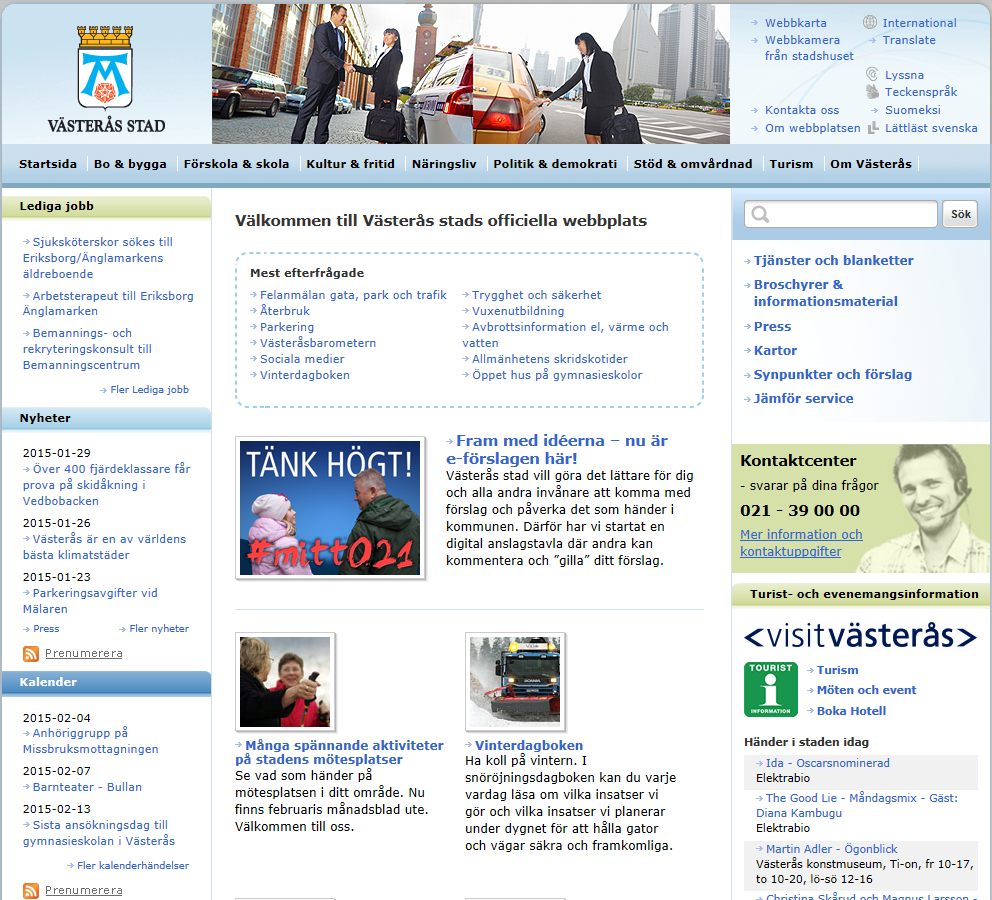Click the visit västerås logo
Screen dimensions: 992x900
pos(860,636)
